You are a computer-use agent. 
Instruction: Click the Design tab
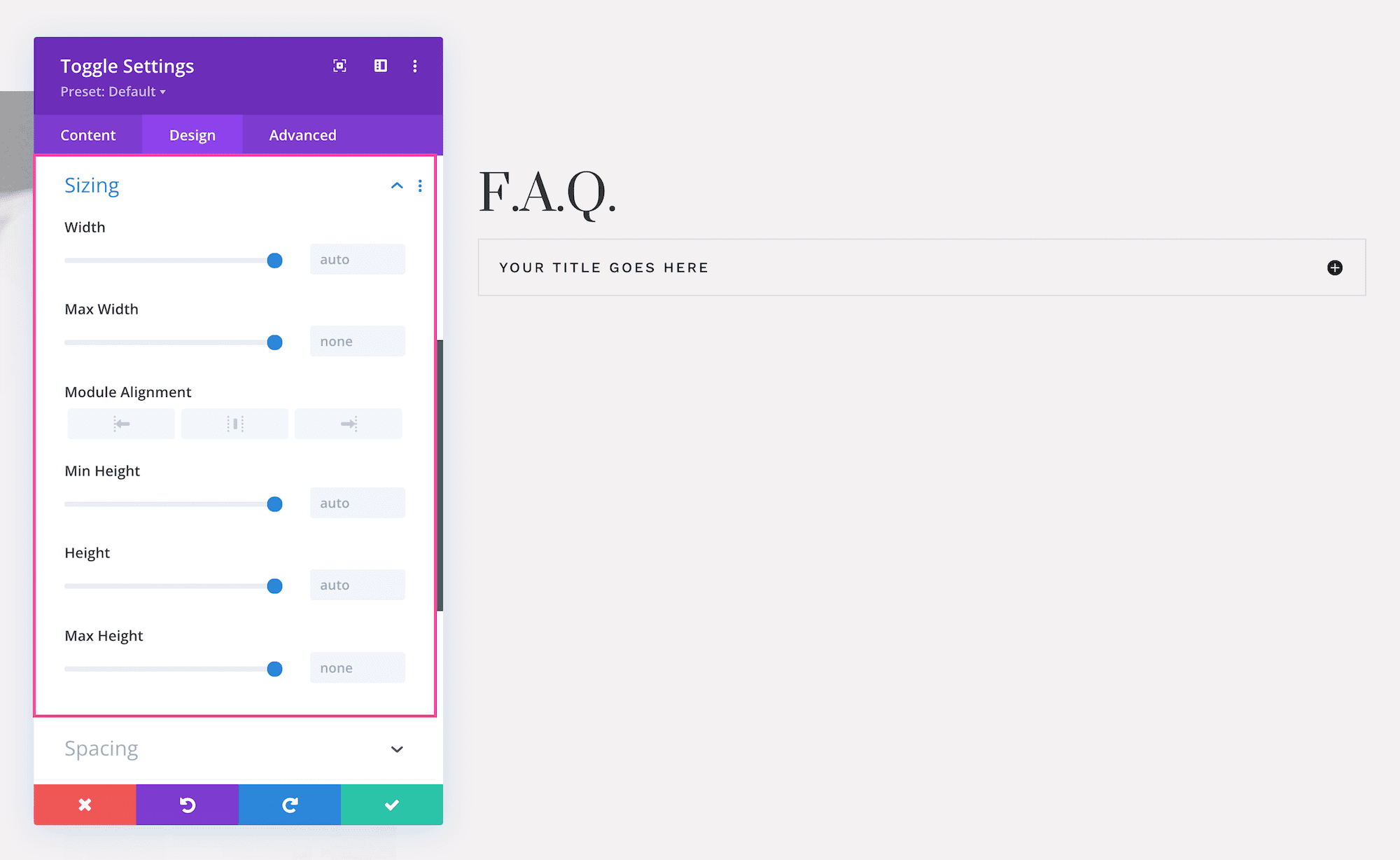click(192, 134)
